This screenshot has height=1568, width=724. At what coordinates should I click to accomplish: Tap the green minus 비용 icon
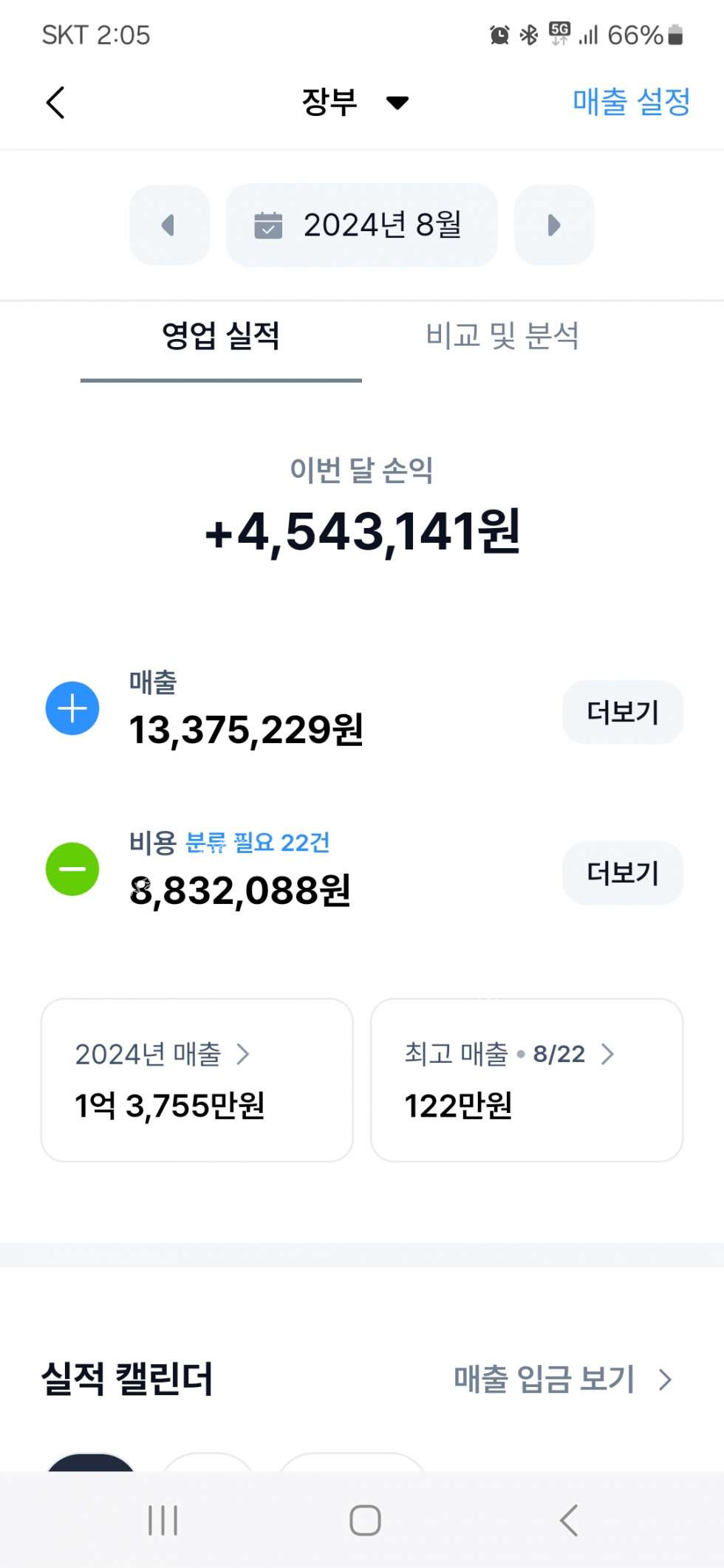[72, 869]
